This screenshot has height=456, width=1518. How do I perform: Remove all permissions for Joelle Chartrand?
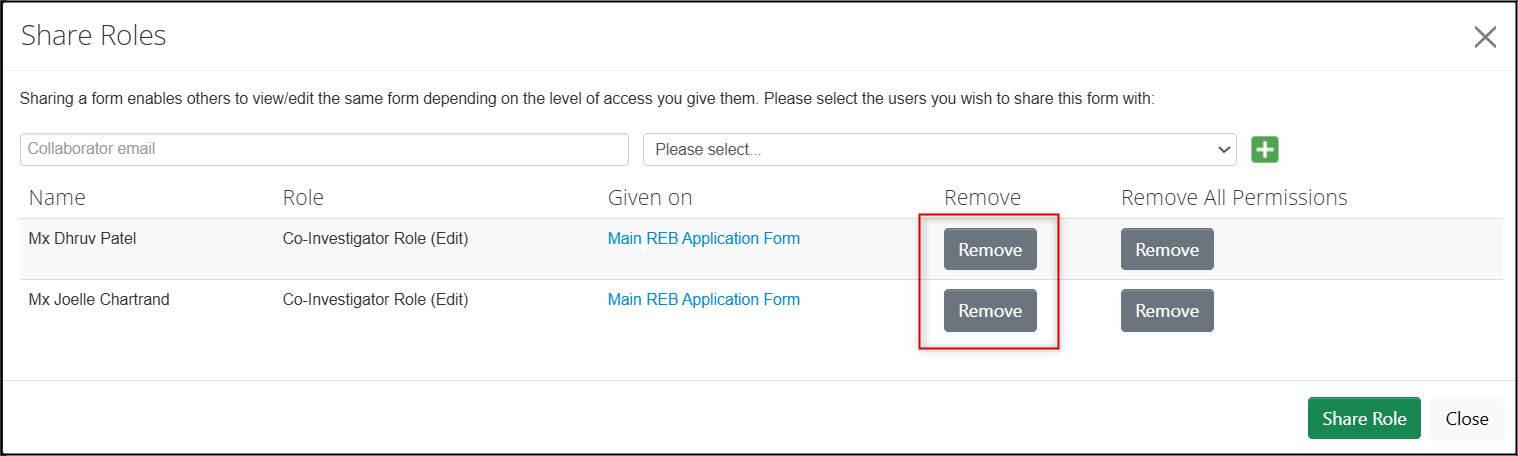tap(1166, 311)
